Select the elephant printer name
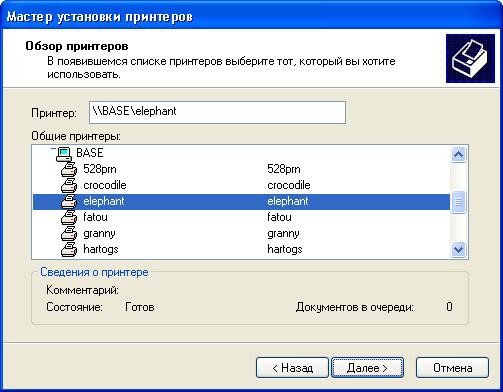This screenshot has width=503, height=392. tap(104, 201)
